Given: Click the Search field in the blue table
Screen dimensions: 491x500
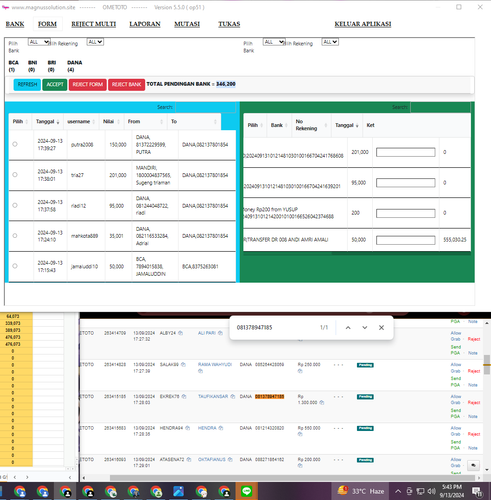Looking at the screenshot, I should click(206, 107).
